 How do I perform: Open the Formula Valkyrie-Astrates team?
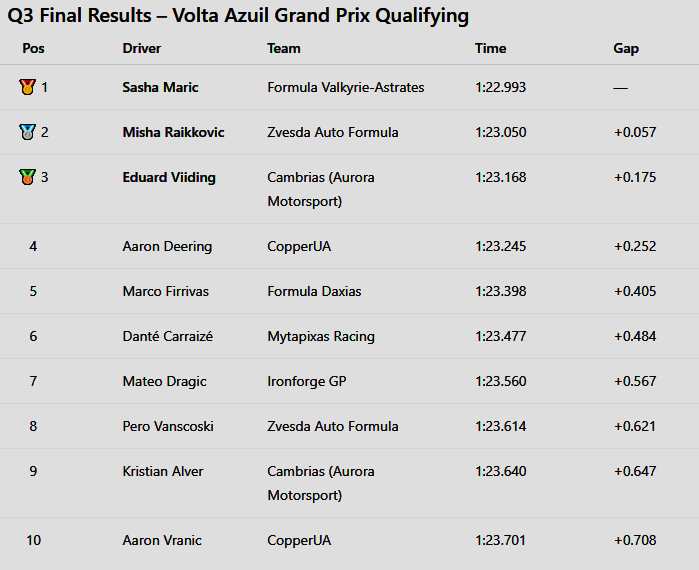(345, 87)
